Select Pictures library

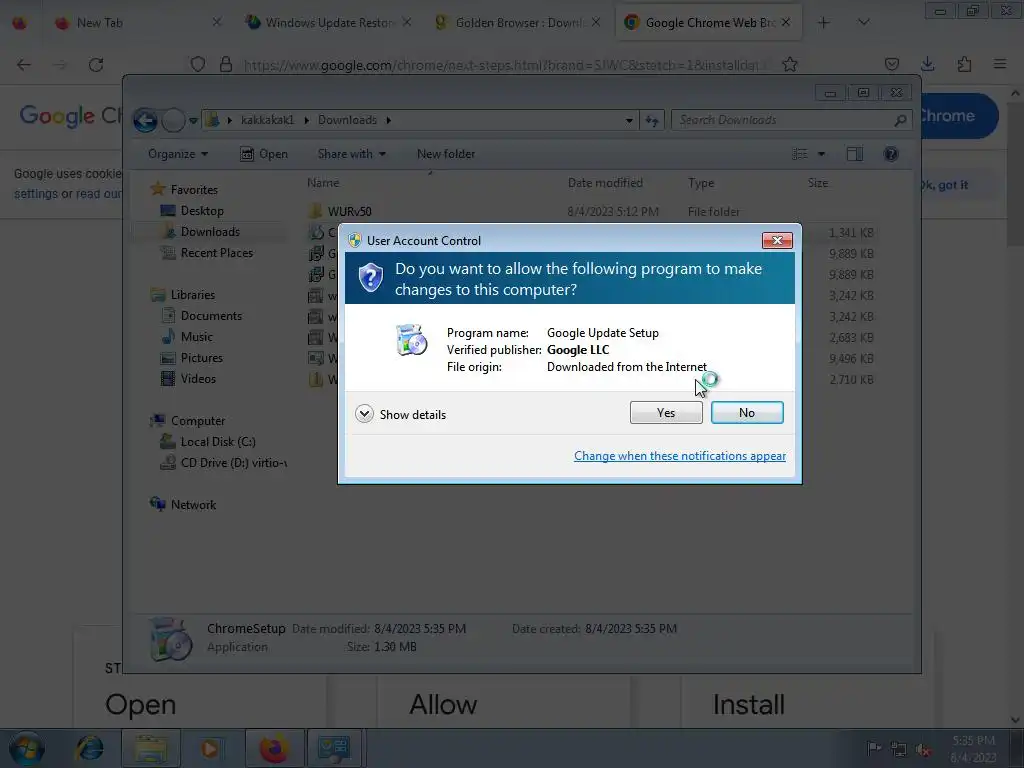pos(201,358)
